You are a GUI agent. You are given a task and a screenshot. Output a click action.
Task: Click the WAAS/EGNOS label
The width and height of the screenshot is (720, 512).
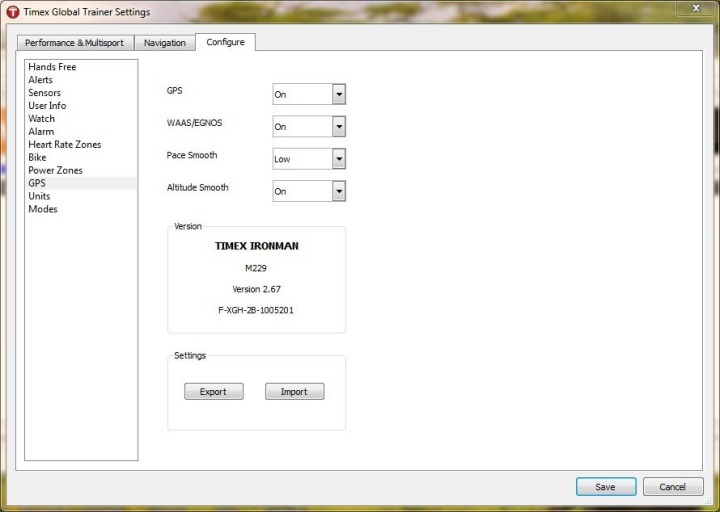(x=194, y=123)
